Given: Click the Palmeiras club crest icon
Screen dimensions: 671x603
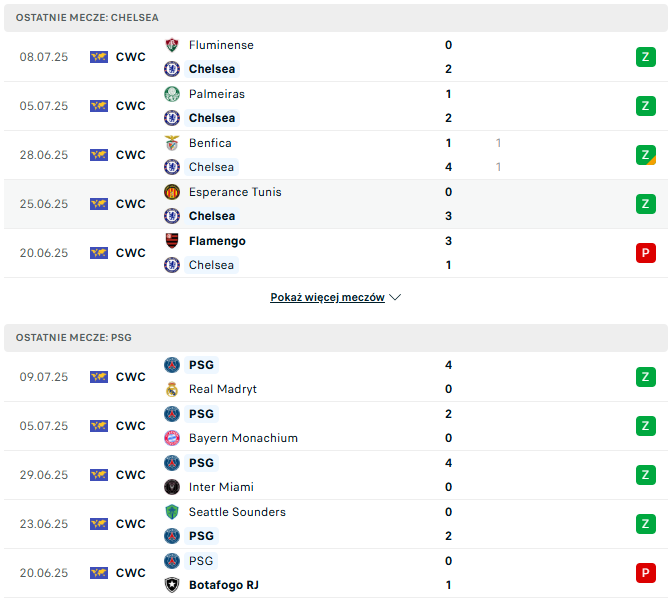Looking at the screenshot, I should (172, 94).
